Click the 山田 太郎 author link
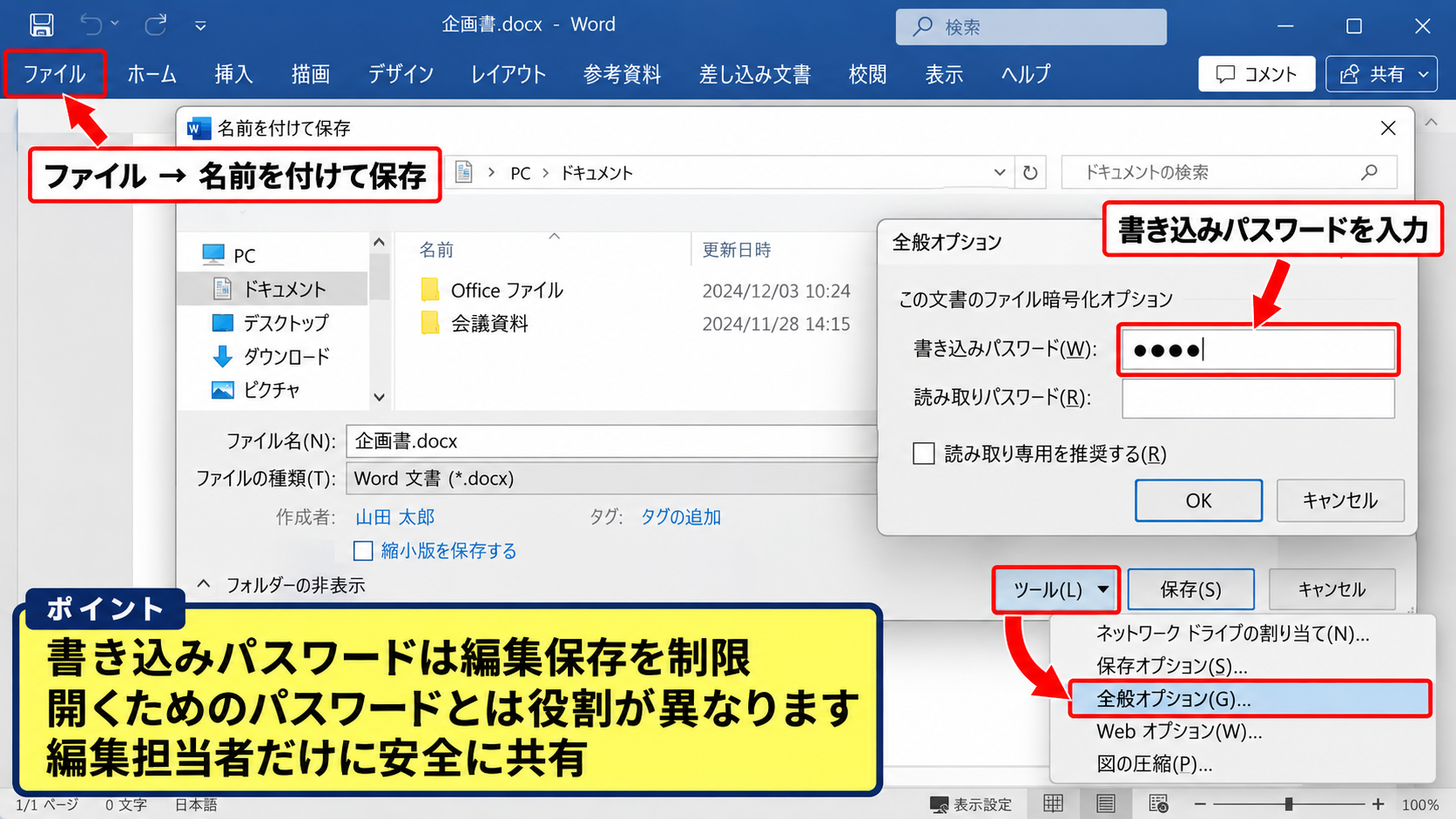 tap(394, 517)
